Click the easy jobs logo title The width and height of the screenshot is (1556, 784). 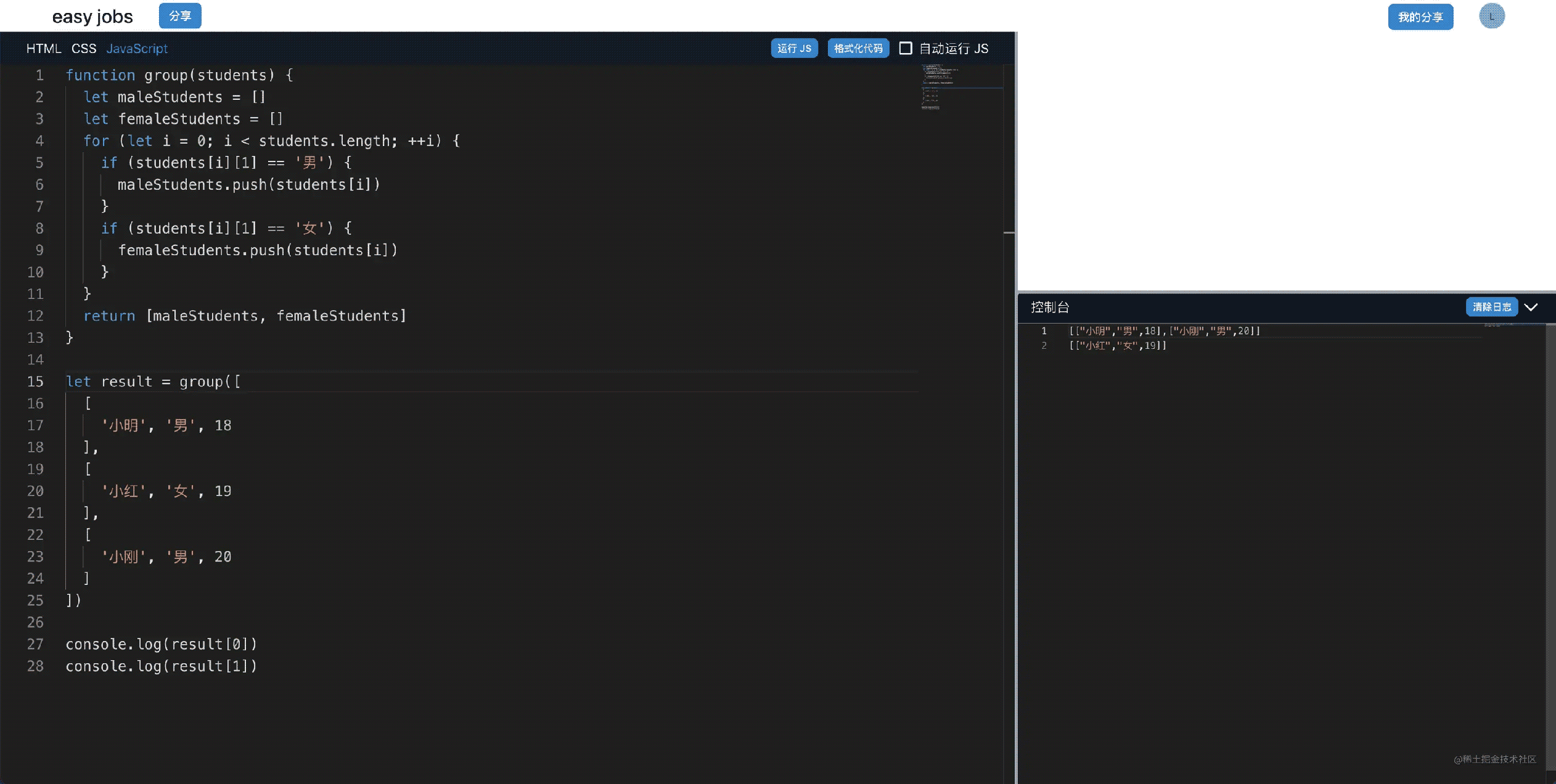point(92,17)
